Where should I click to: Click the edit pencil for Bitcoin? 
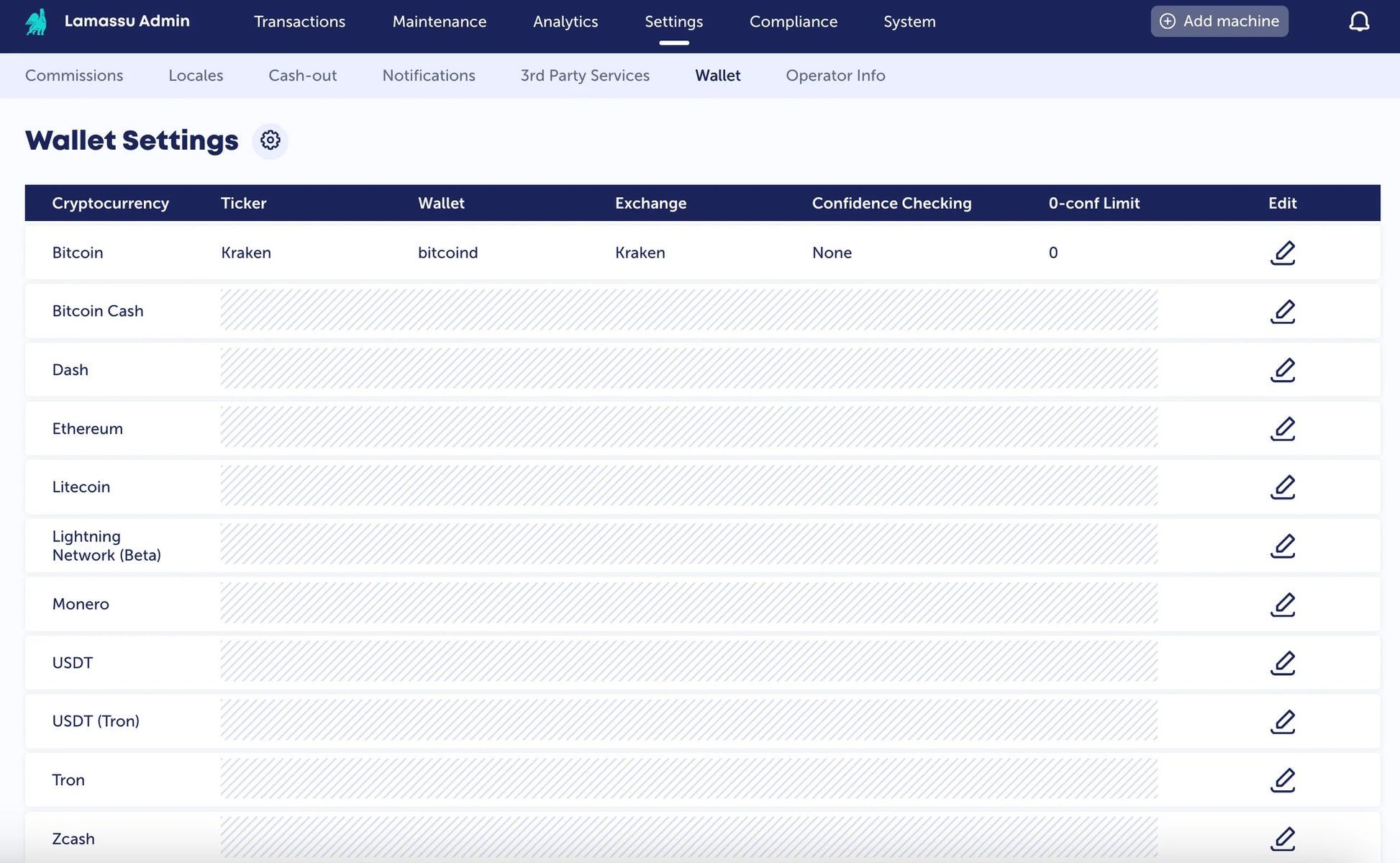click(1282, 253)
